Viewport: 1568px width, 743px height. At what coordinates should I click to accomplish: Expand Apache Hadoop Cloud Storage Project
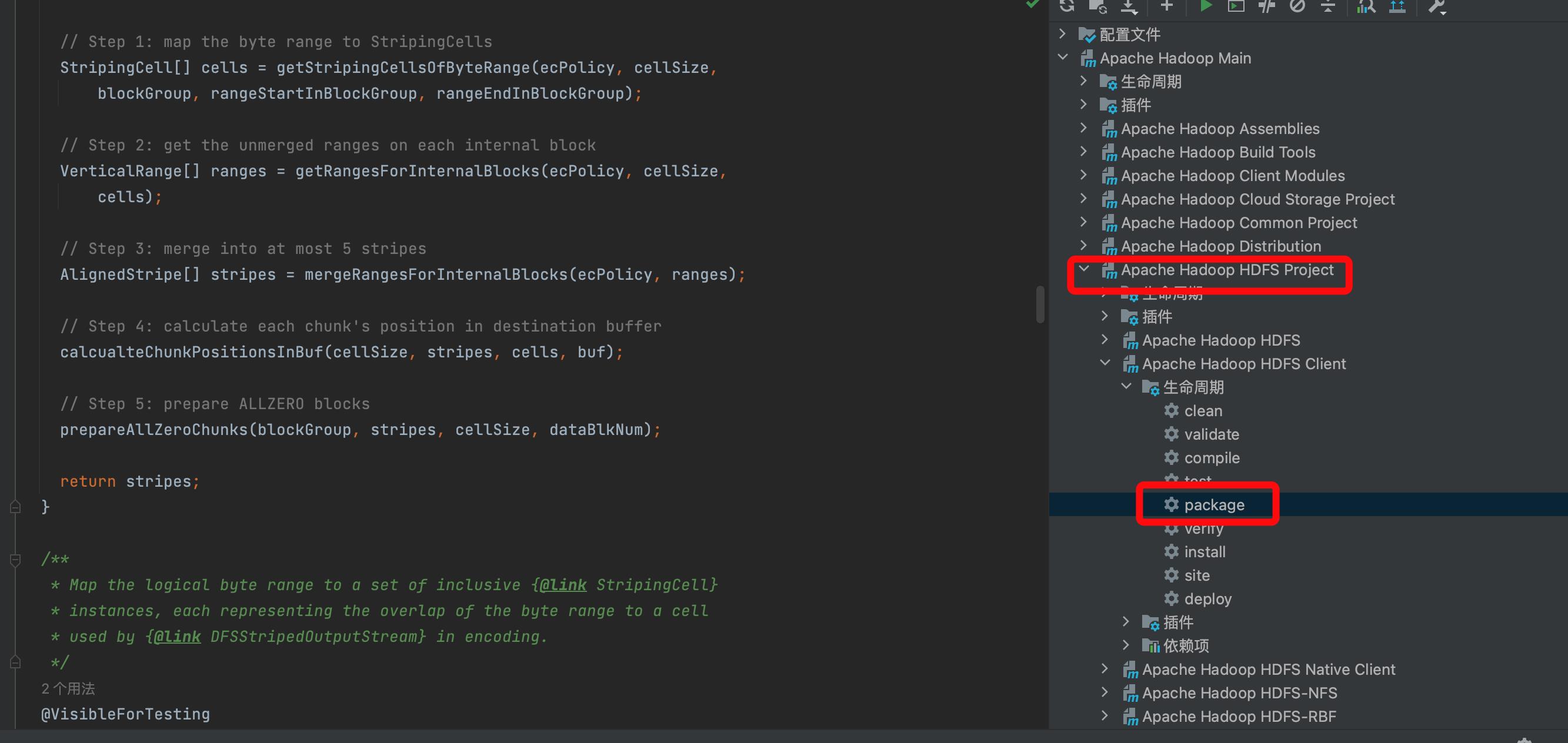(1083, 198)
